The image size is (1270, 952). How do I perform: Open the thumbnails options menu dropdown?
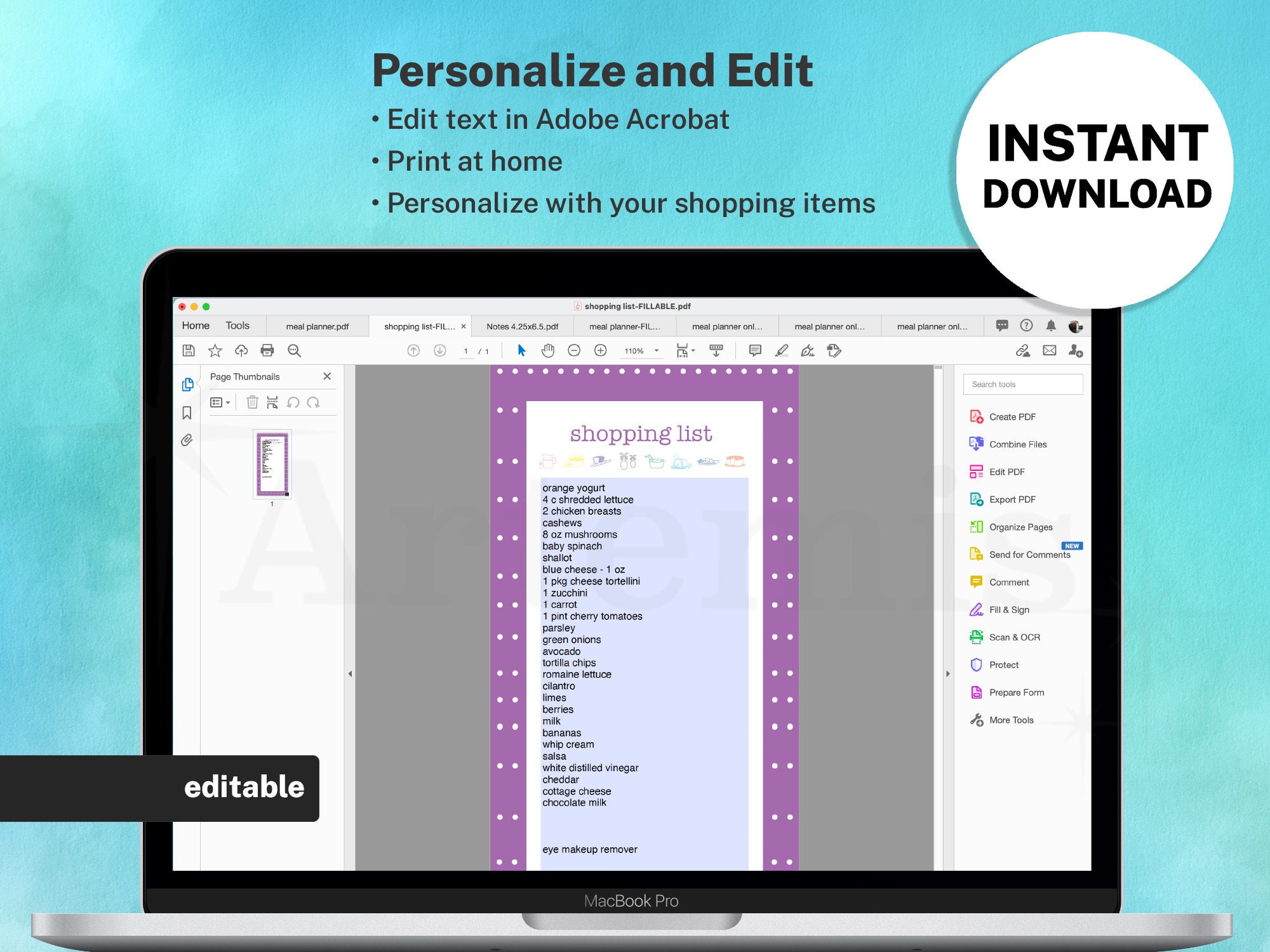pyautogui.click(x=220, y=402)
